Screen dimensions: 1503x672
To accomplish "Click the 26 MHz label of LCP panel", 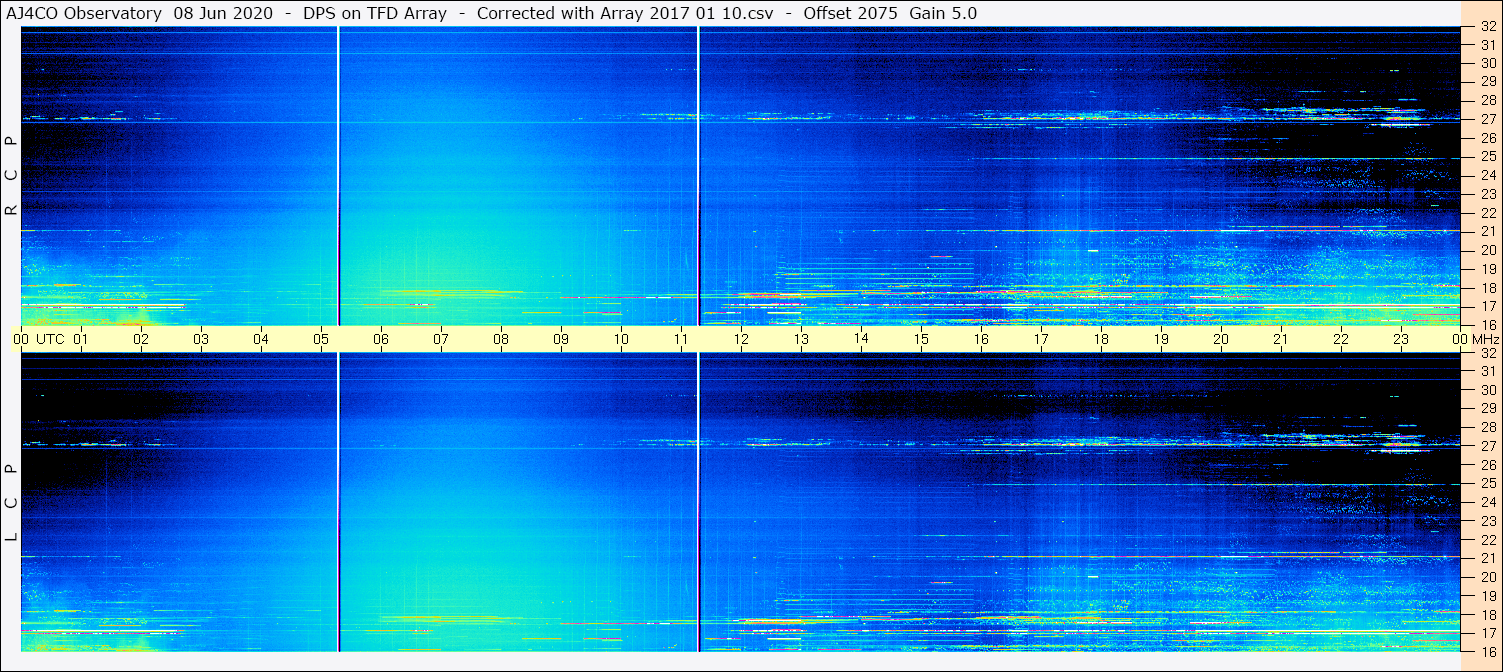I will click(x=1487, y=464).
